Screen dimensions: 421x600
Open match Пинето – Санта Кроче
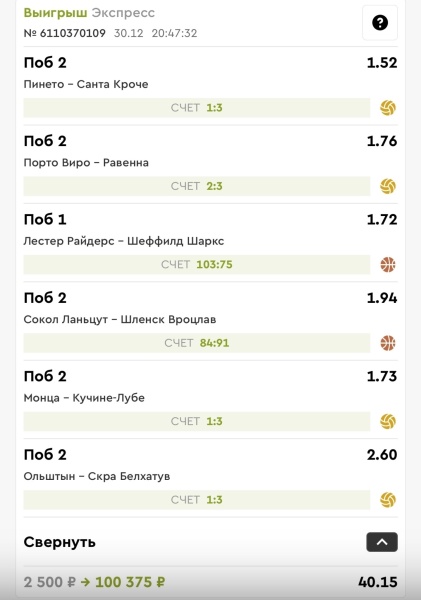86,84
